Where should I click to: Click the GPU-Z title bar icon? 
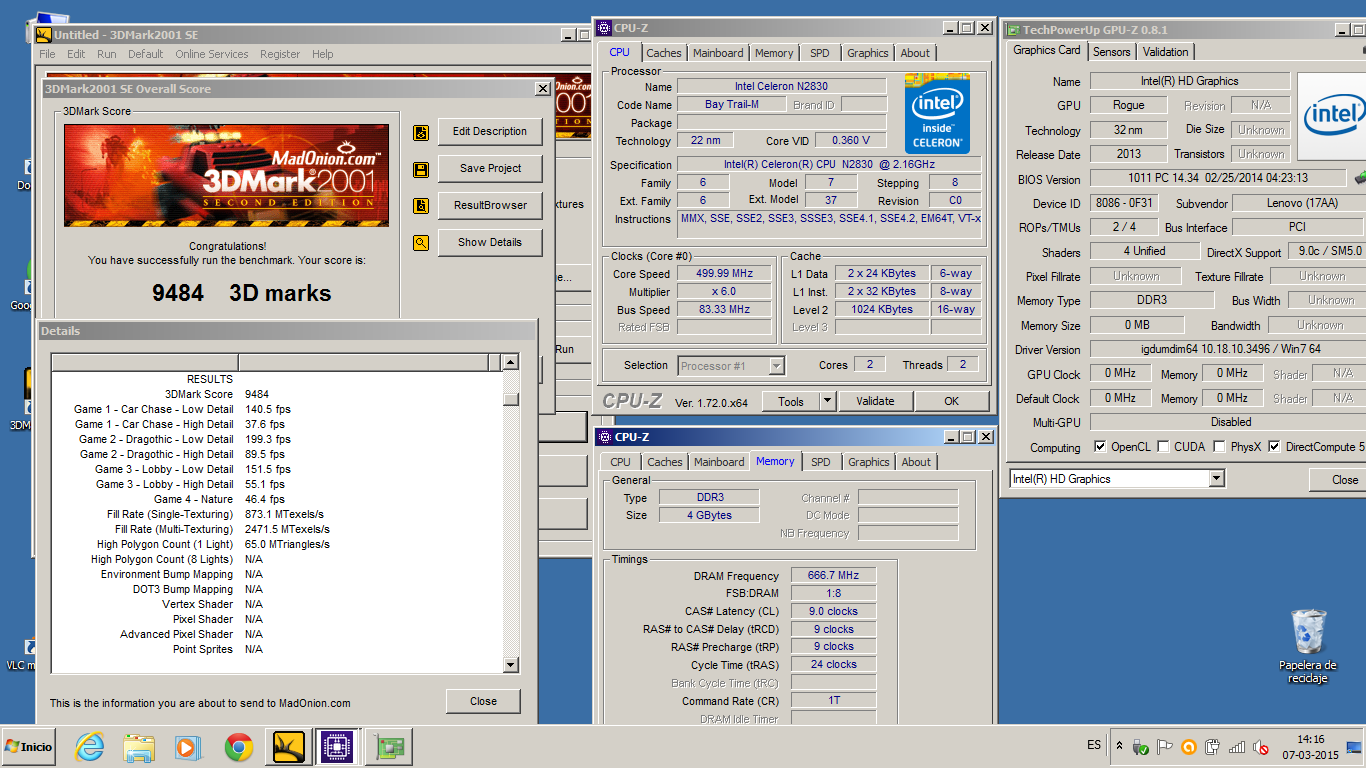1012,30
